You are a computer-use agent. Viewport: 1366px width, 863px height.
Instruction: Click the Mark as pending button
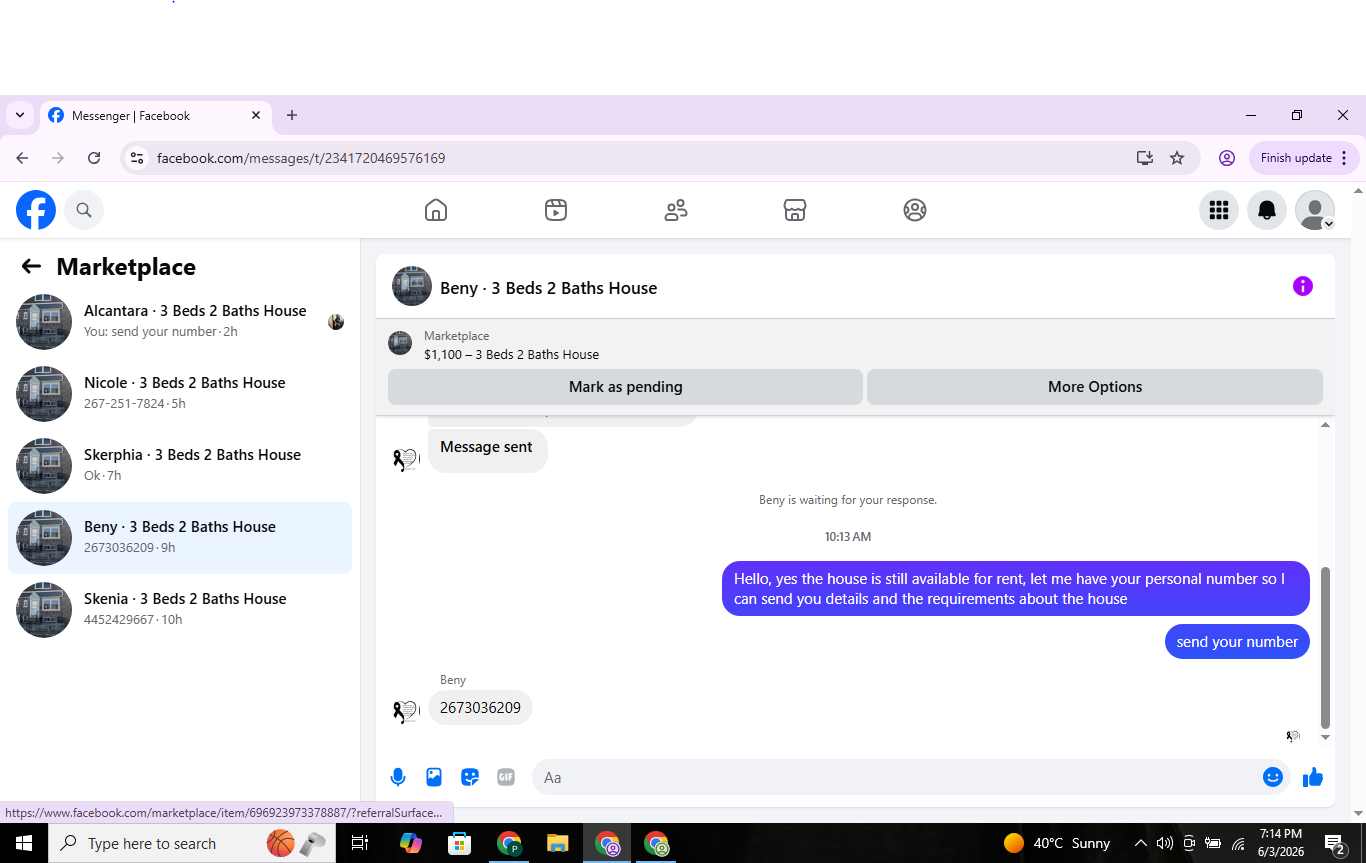pos(625,387)
